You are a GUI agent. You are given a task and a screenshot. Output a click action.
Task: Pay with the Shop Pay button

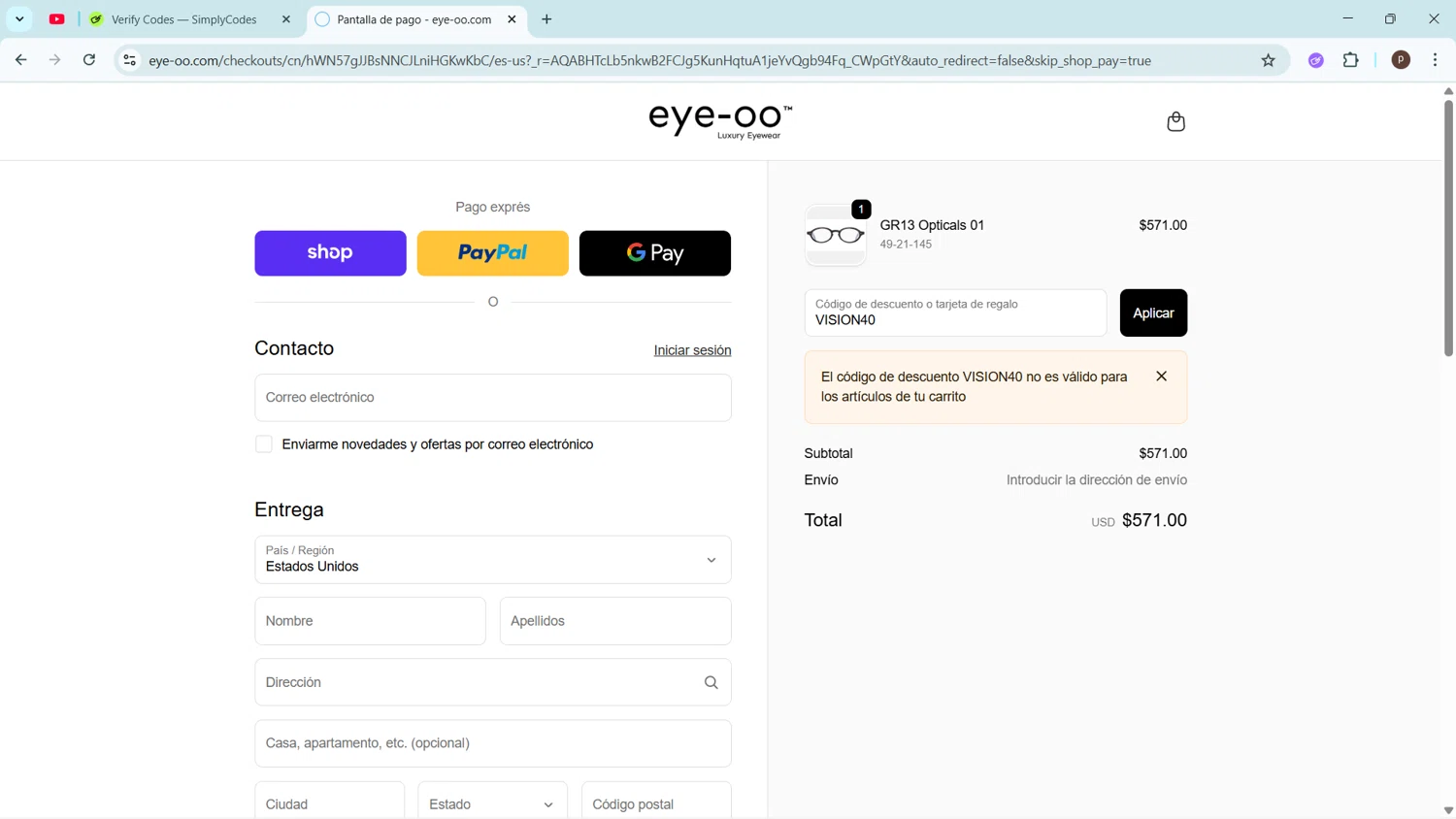(330, 253)
